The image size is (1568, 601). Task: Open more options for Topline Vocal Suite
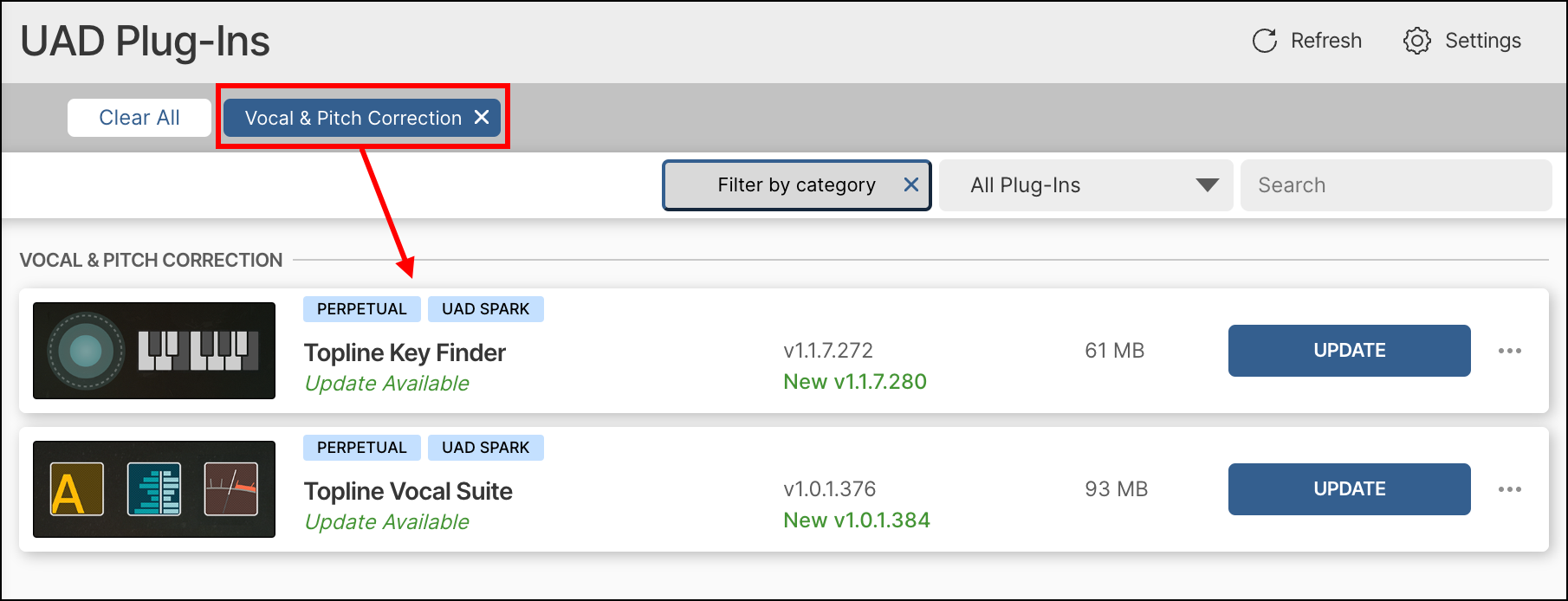pyautogui.click(x=1509, y=489)
